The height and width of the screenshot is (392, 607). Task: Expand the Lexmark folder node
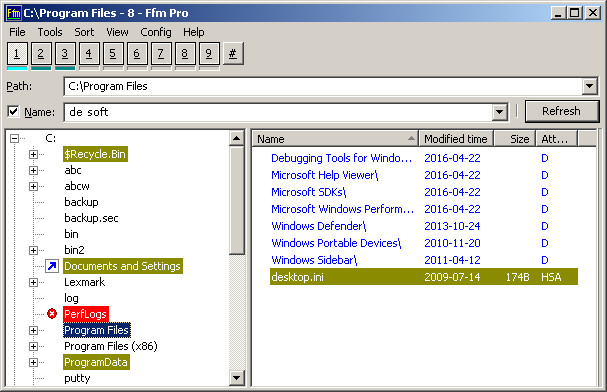coord(33,282)
